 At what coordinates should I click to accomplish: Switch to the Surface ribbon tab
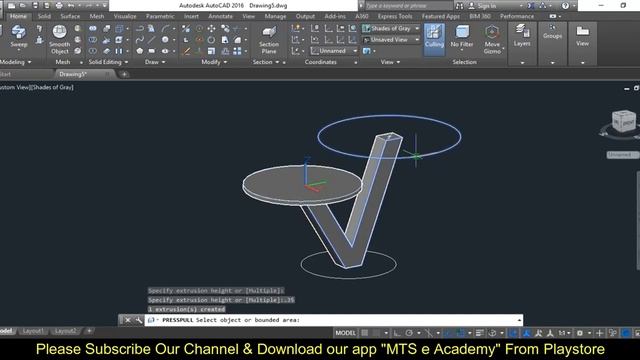(x=70, y=16)
